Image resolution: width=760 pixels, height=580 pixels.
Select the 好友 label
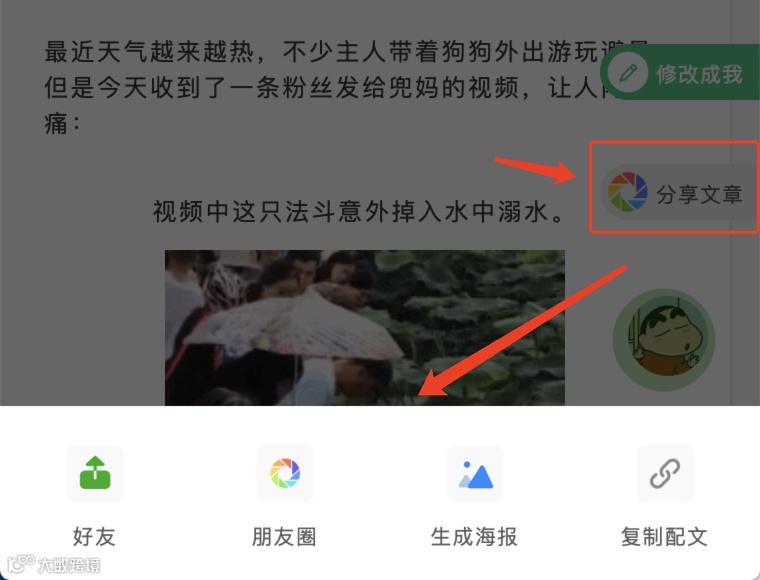pos(94,536)
